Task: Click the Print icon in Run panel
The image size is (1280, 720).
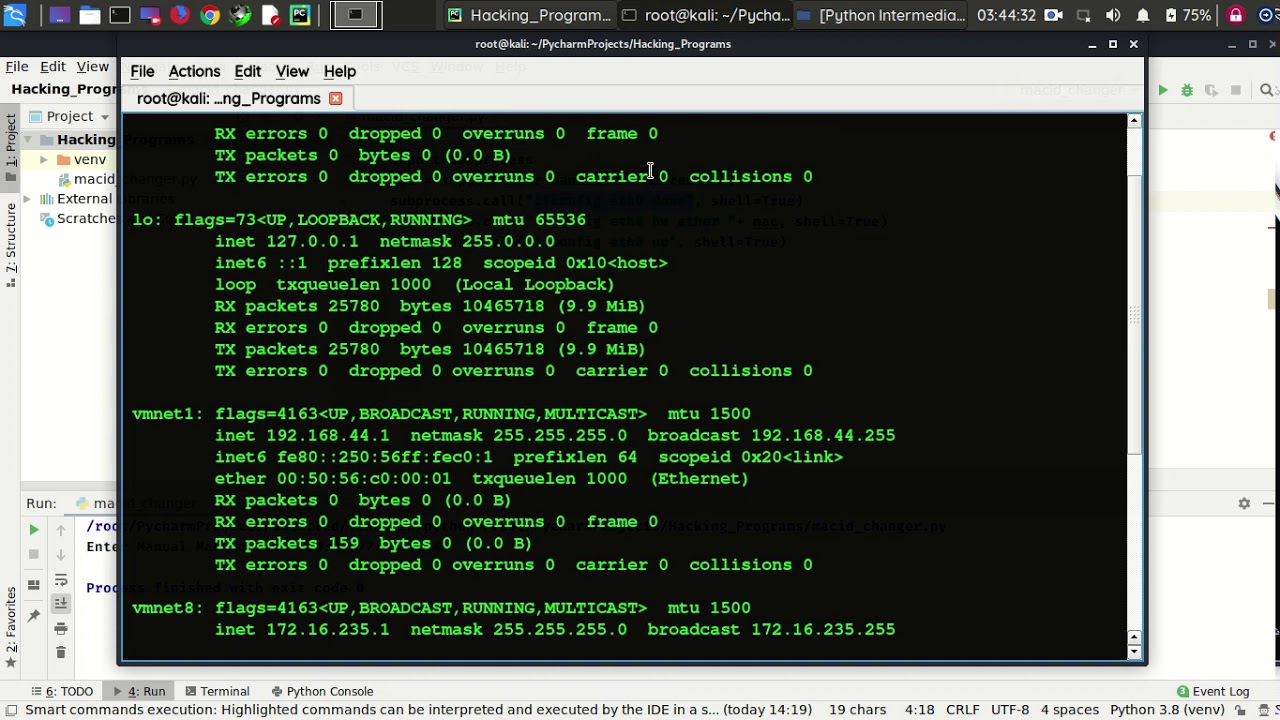Action: (x=61, y=628)
